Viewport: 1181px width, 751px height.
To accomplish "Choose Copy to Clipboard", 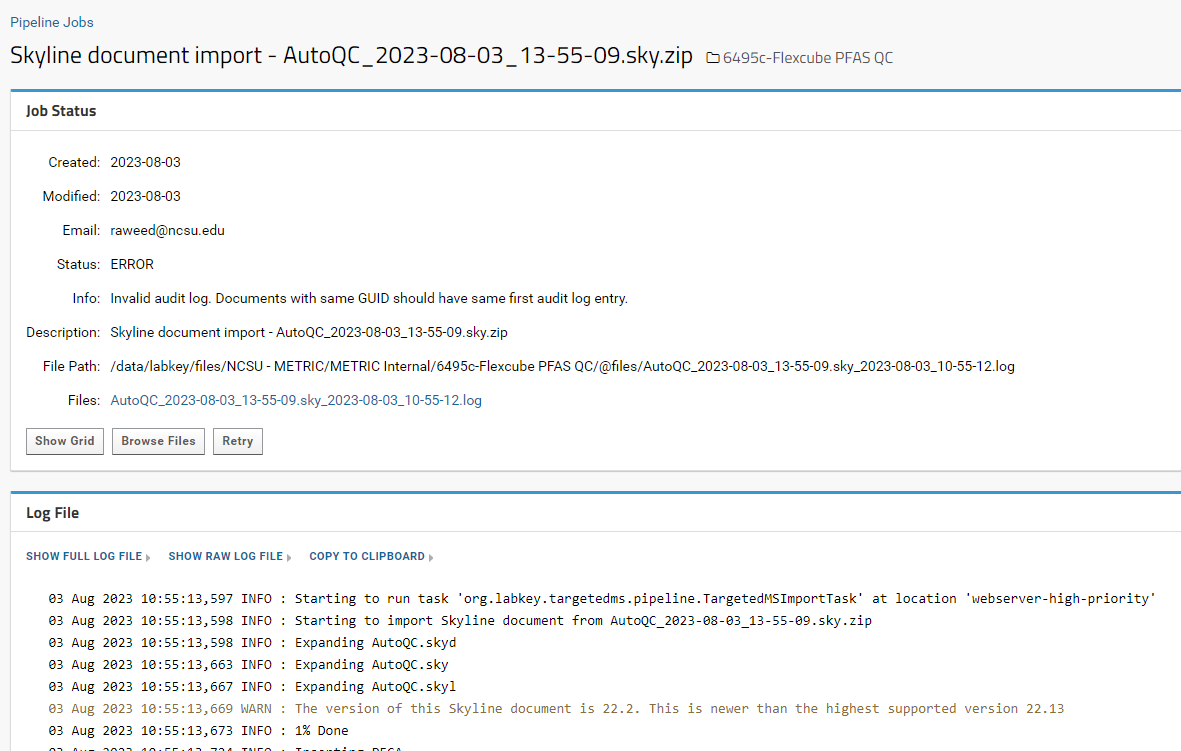I will 366,556.
